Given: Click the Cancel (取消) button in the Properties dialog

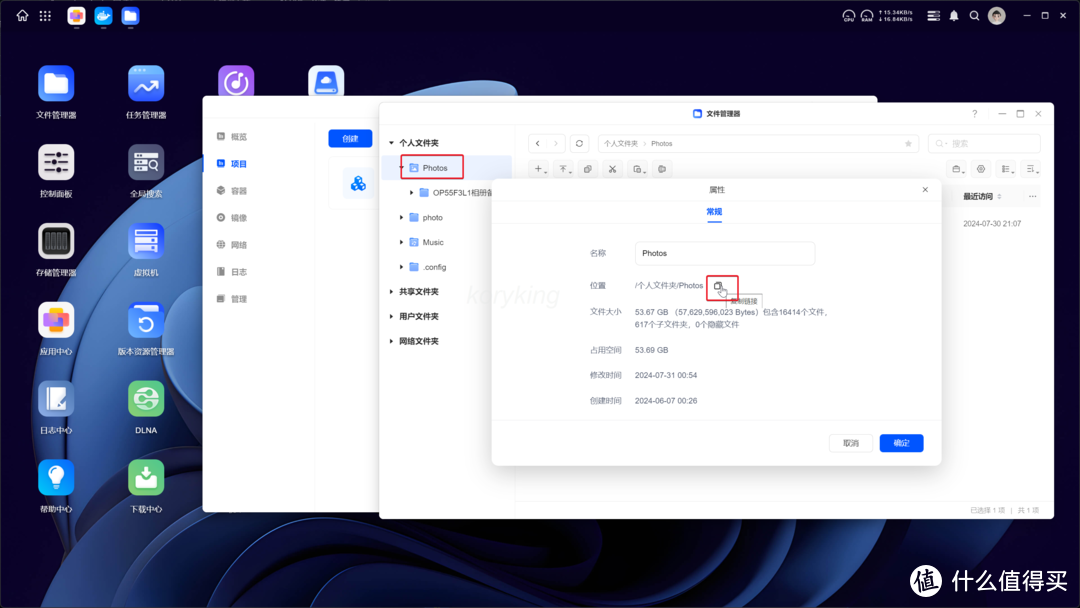Looking at the screenshot, I should (851, 443).
